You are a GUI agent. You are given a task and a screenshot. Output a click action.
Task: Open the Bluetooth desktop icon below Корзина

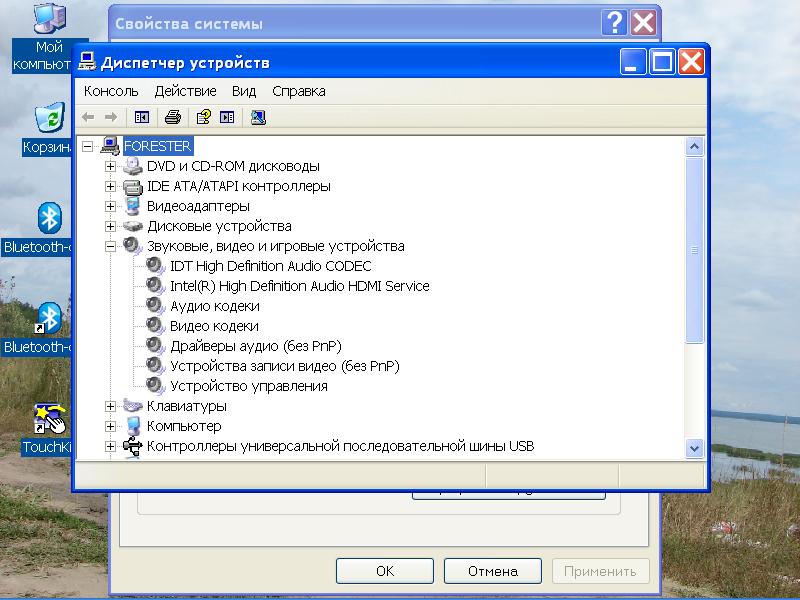(48, 218)
